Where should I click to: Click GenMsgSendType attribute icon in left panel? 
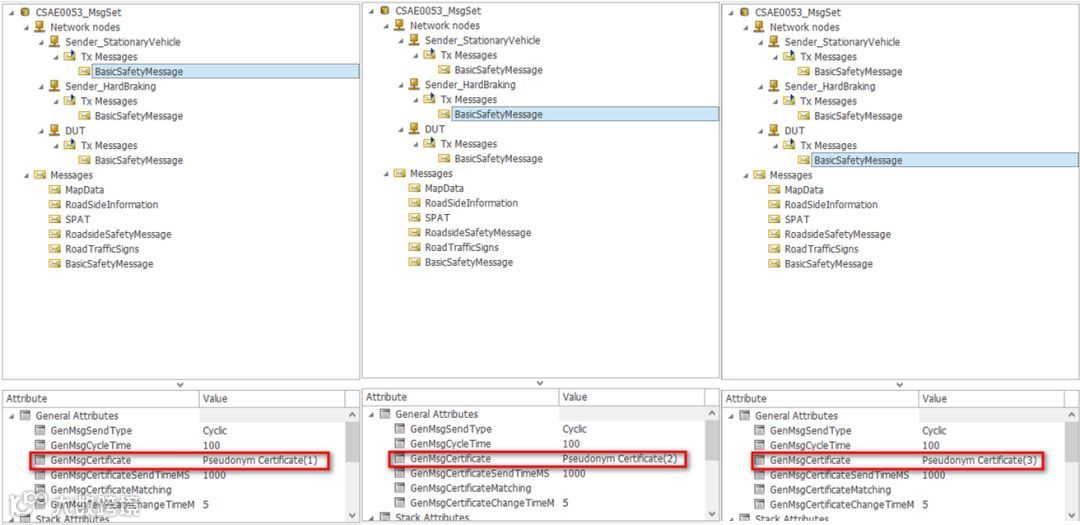40,431
